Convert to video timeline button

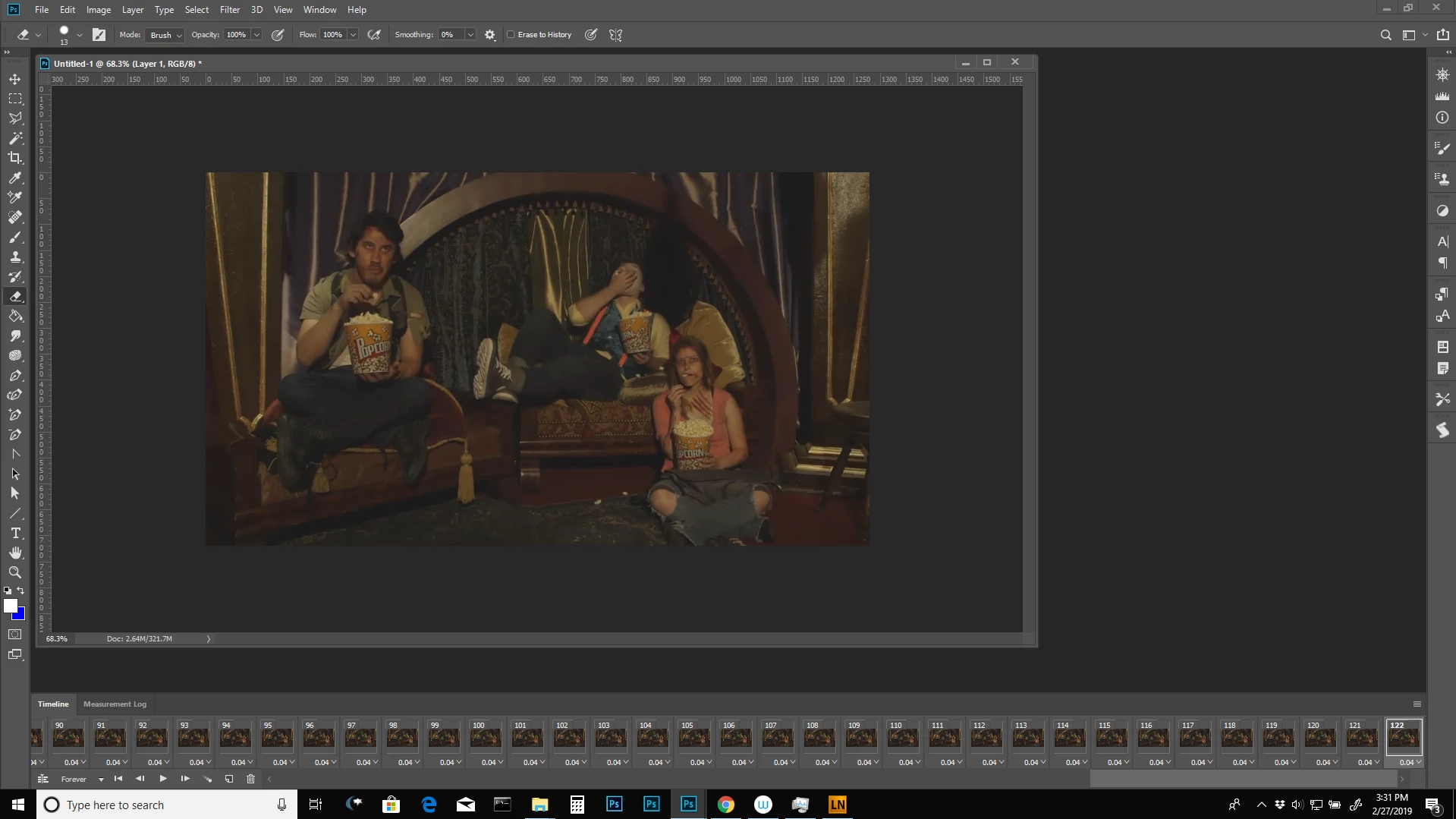[43, 779]
